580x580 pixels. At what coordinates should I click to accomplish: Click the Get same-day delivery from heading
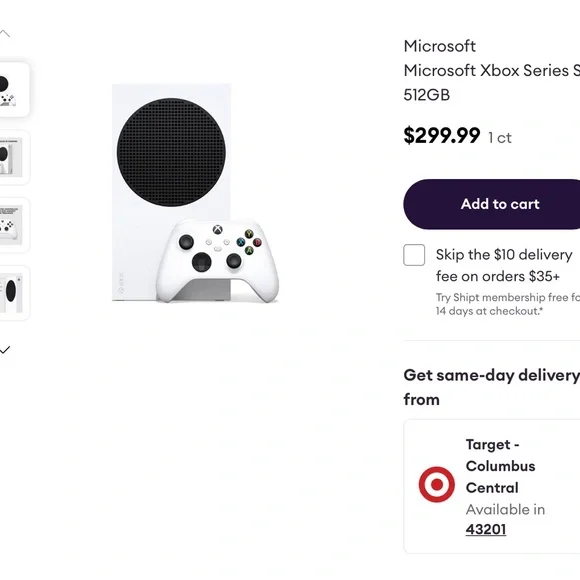point(492,387)
